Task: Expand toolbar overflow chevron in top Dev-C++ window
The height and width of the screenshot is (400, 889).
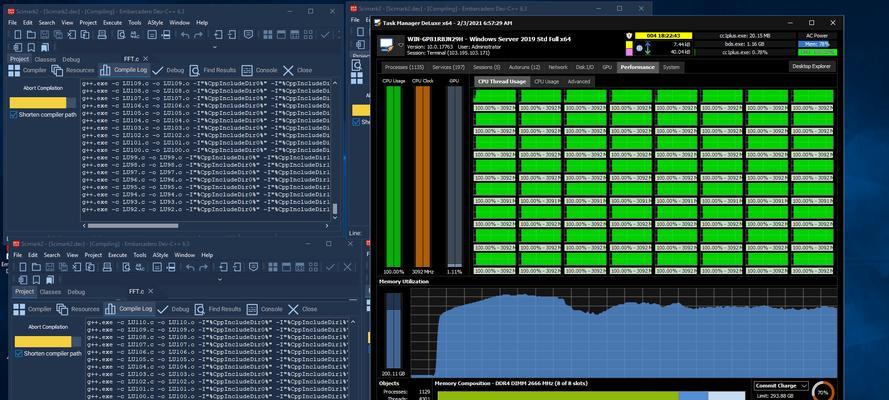Action: [215, 48]
